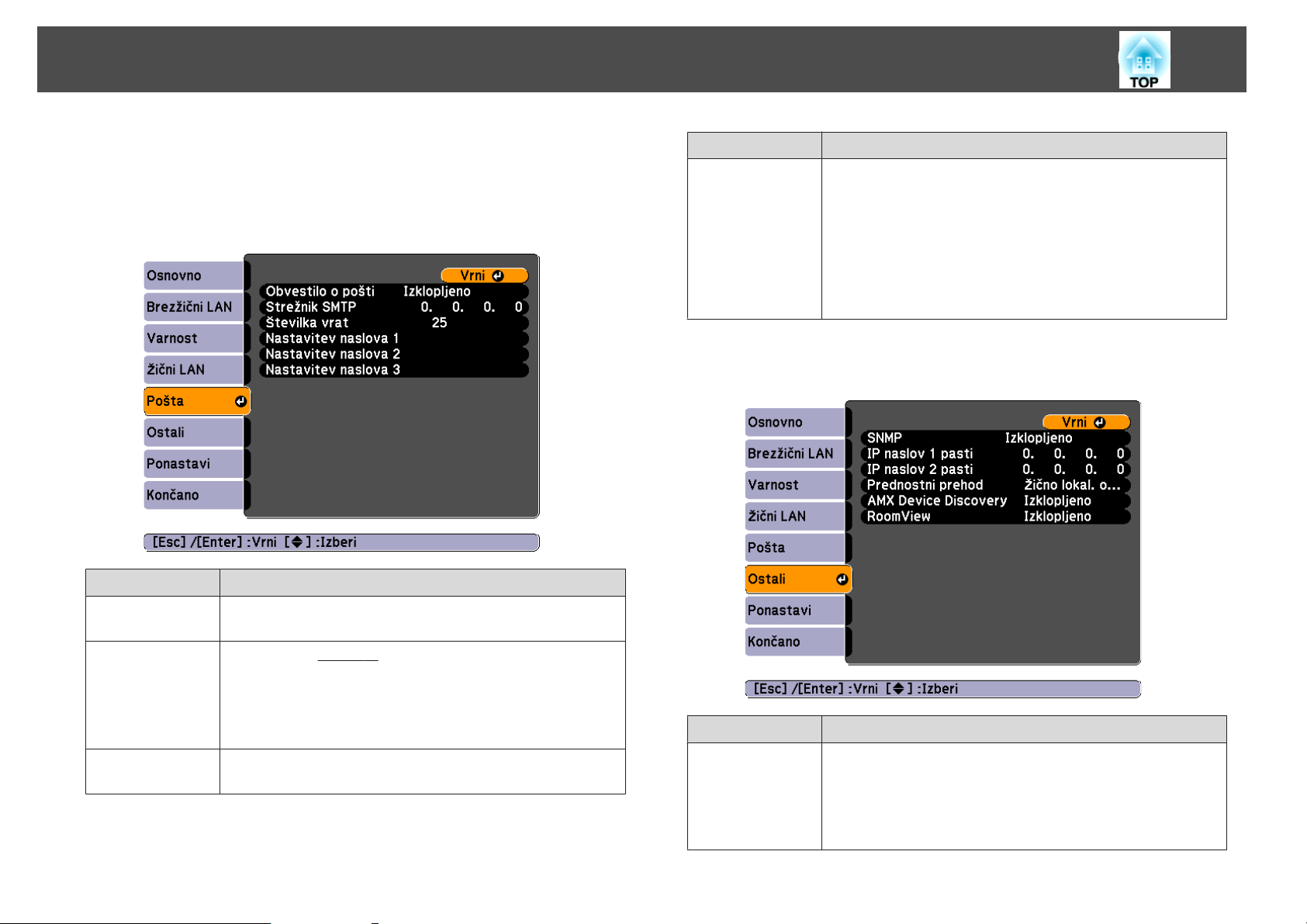Select Osnovno in the Pošta menu
1307x924 pixels.
[194, 275]
